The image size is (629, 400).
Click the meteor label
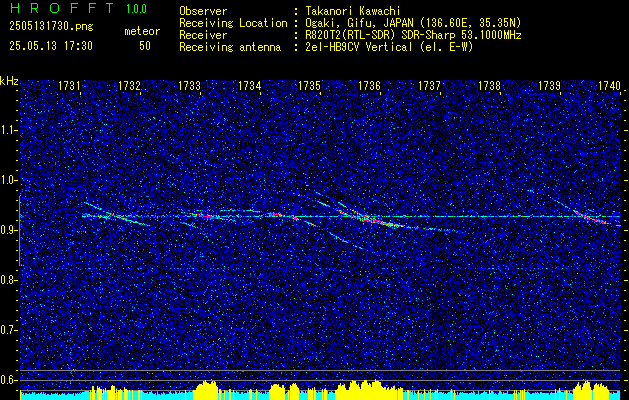[x=142, y=31]
